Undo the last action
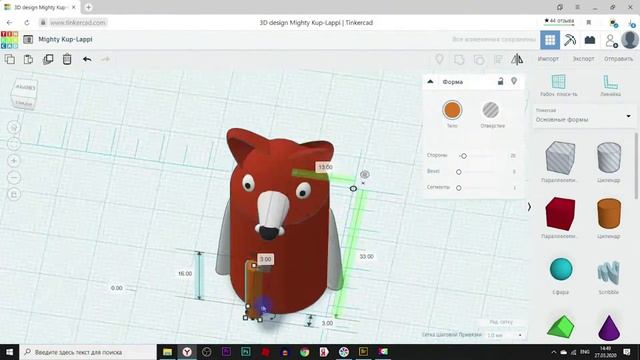640x360 pixels. click(87, 59)
